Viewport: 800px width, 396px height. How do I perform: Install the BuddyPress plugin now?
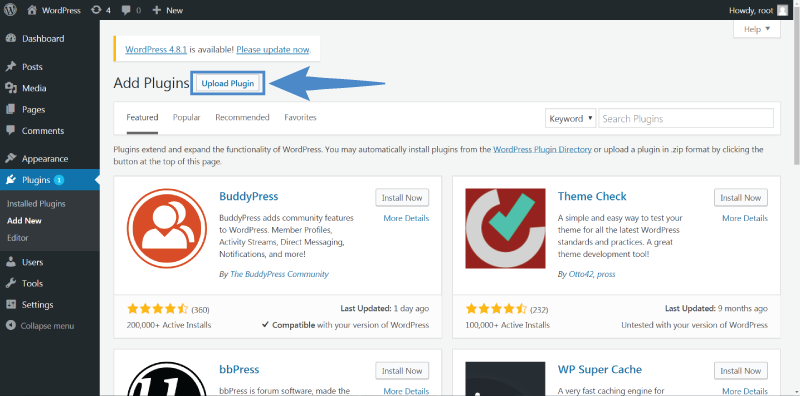(x=402, y=197)
